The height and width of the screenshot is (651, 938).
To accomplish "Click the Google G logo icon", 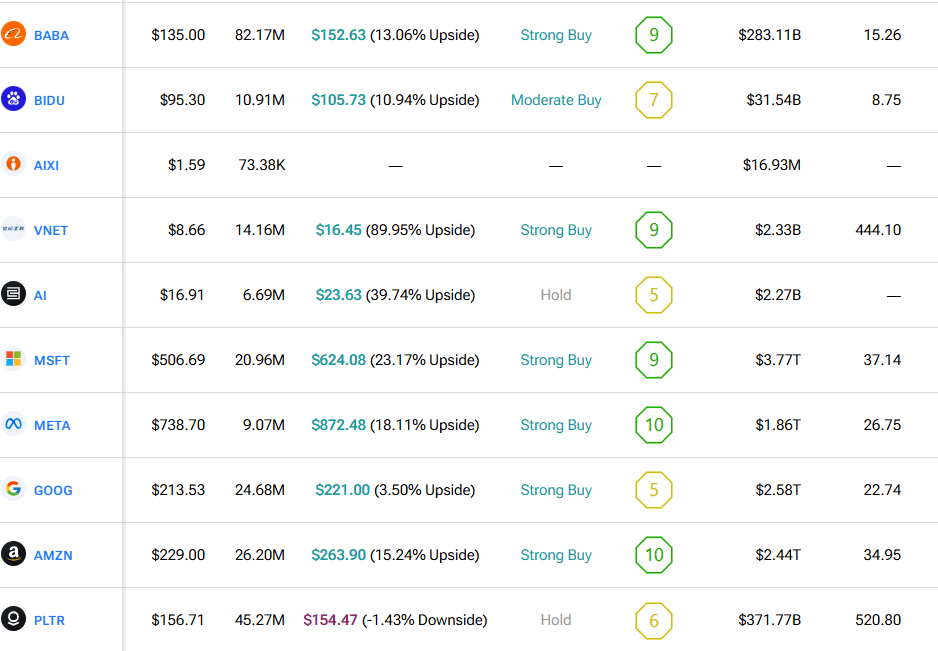I will pos(13,489).
